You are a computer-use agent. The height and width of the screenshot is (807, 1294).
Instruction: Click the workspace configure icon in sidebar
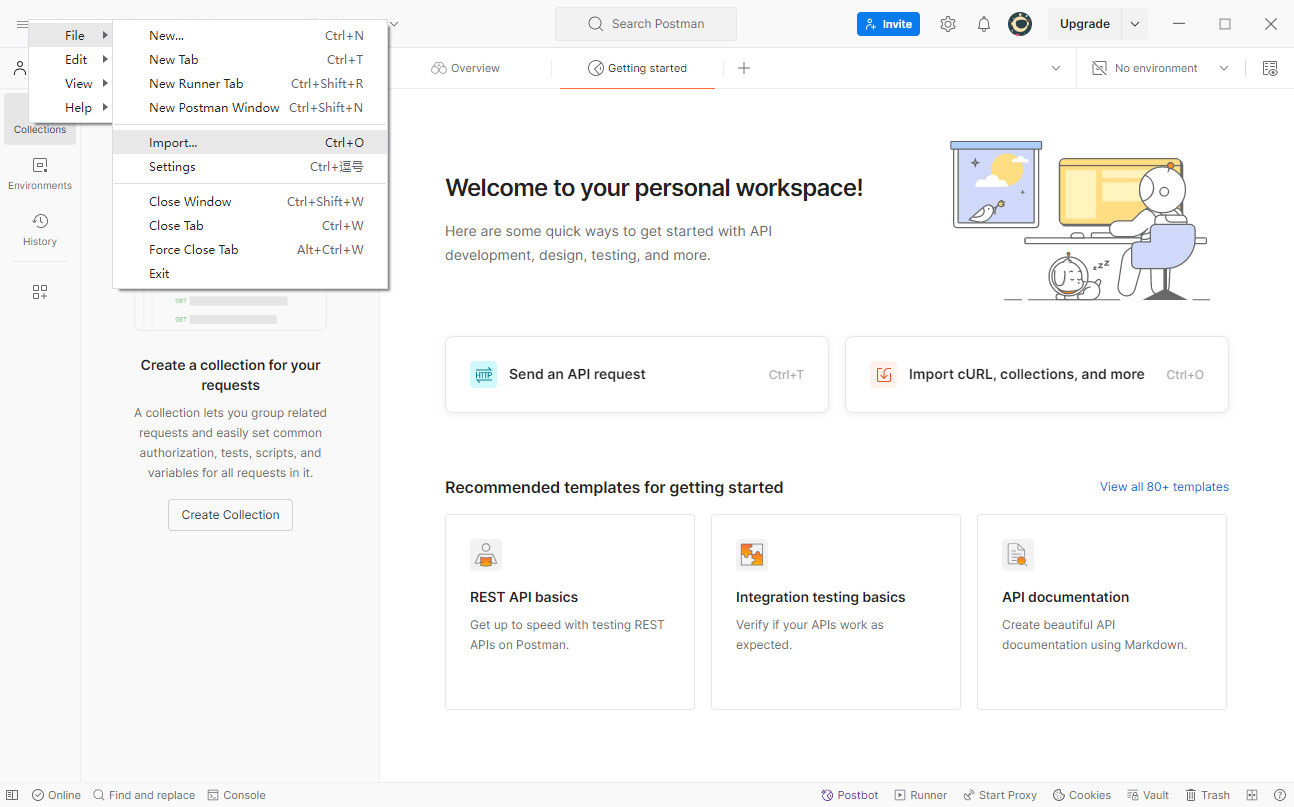point(40,292)
